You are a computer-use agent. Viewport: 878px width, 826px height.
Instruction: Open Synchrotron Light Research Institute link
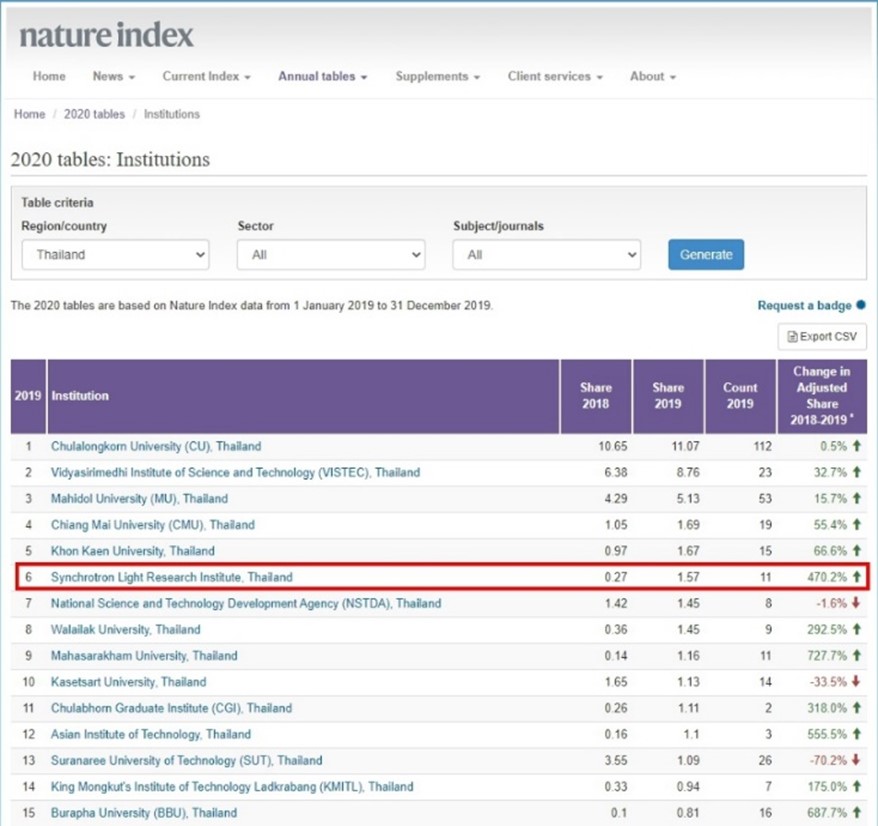coord(171,577)
